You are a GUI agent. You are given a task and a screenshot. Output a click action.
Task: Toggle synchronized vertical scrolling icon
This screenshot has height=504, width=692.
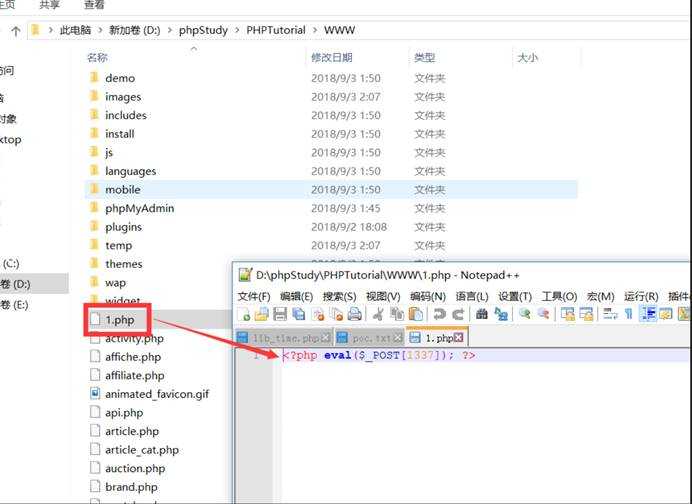(x=567, y=314)
